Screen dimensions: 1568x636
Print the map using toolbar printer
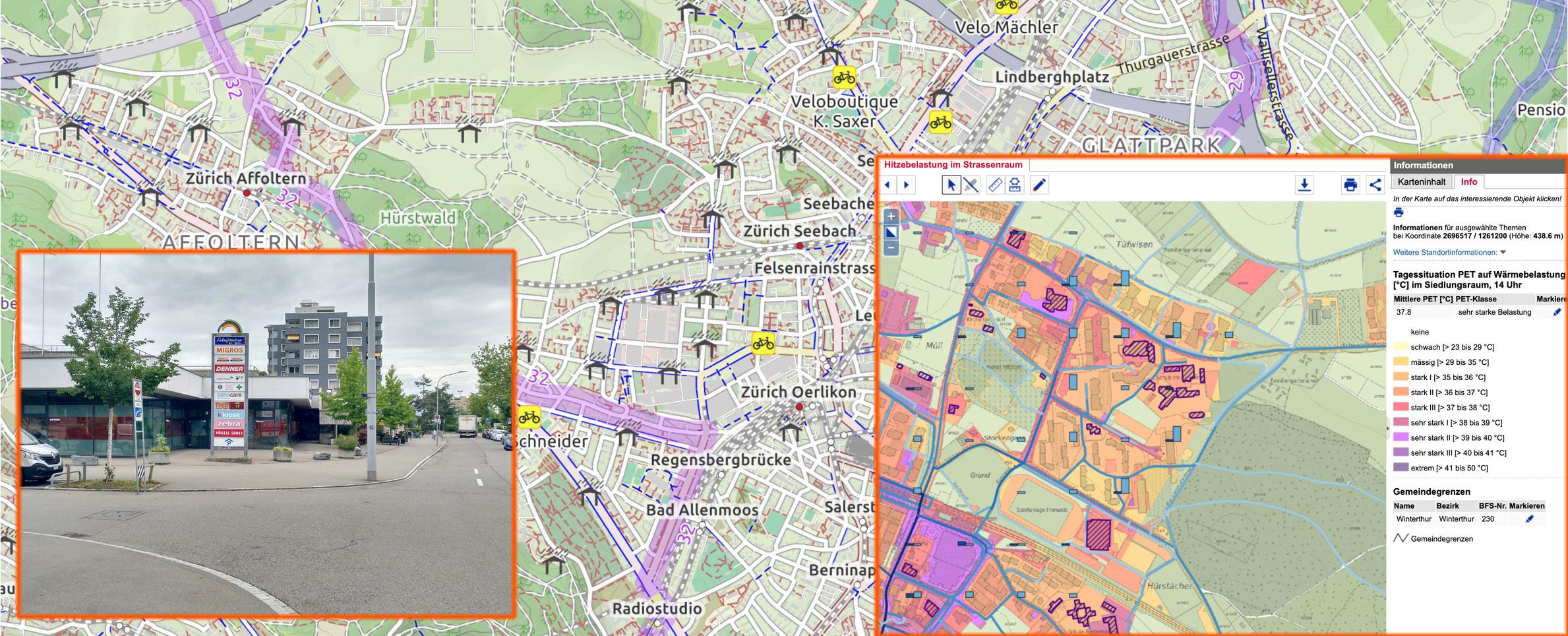[1350, 185]
